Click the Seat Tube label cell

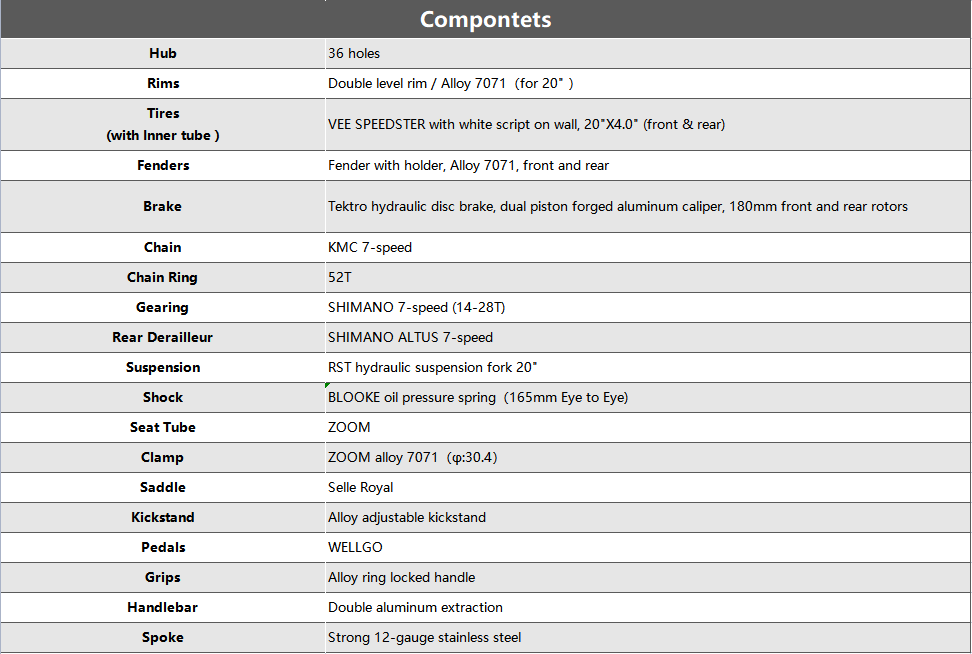(x=162, y=427)
